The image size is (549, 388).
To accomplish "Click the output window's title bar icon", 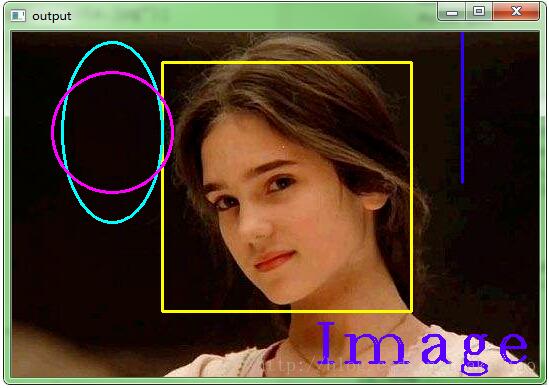I will pos(18,16).
